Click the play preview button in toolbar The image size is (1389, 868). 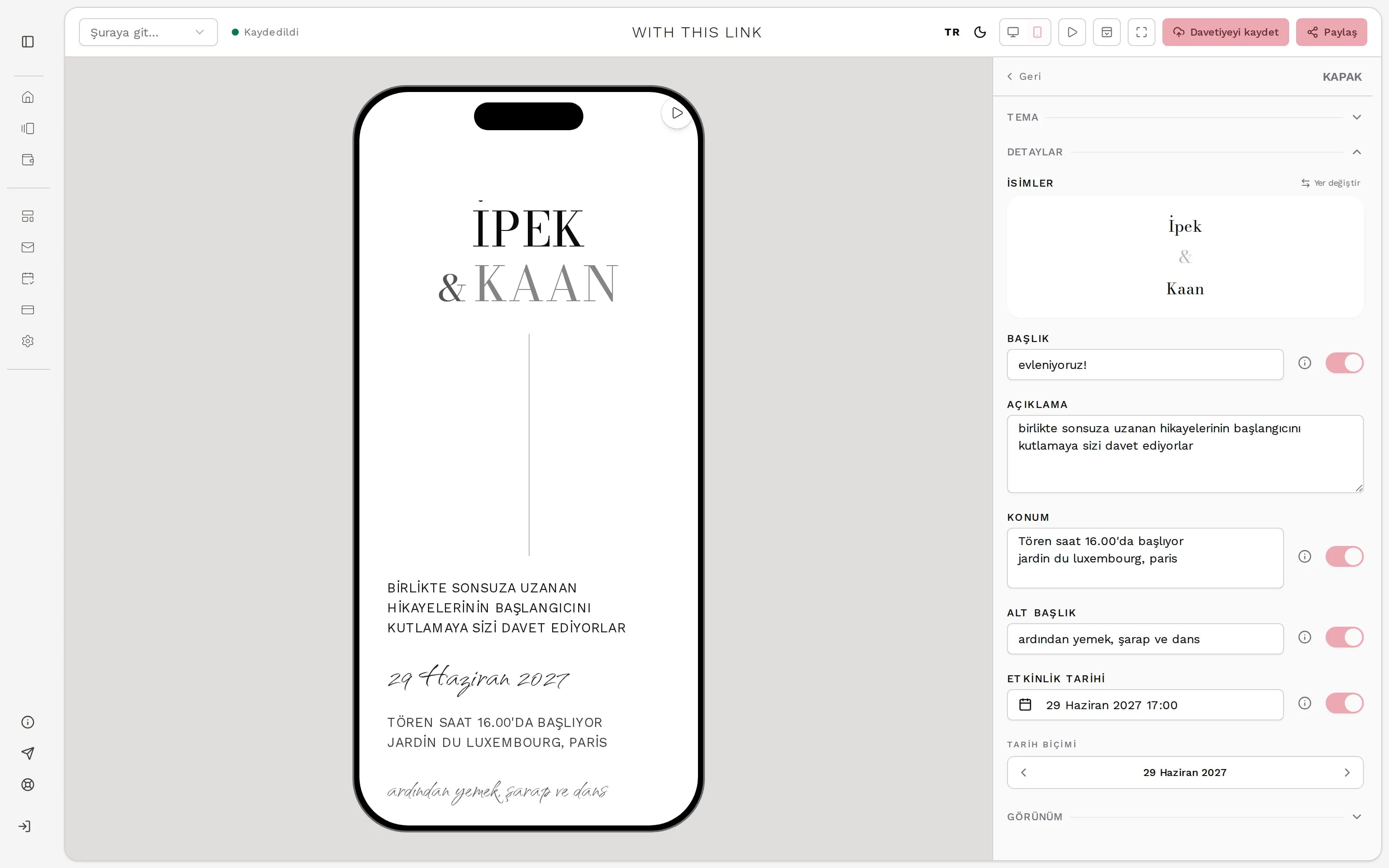point(1072,32)
